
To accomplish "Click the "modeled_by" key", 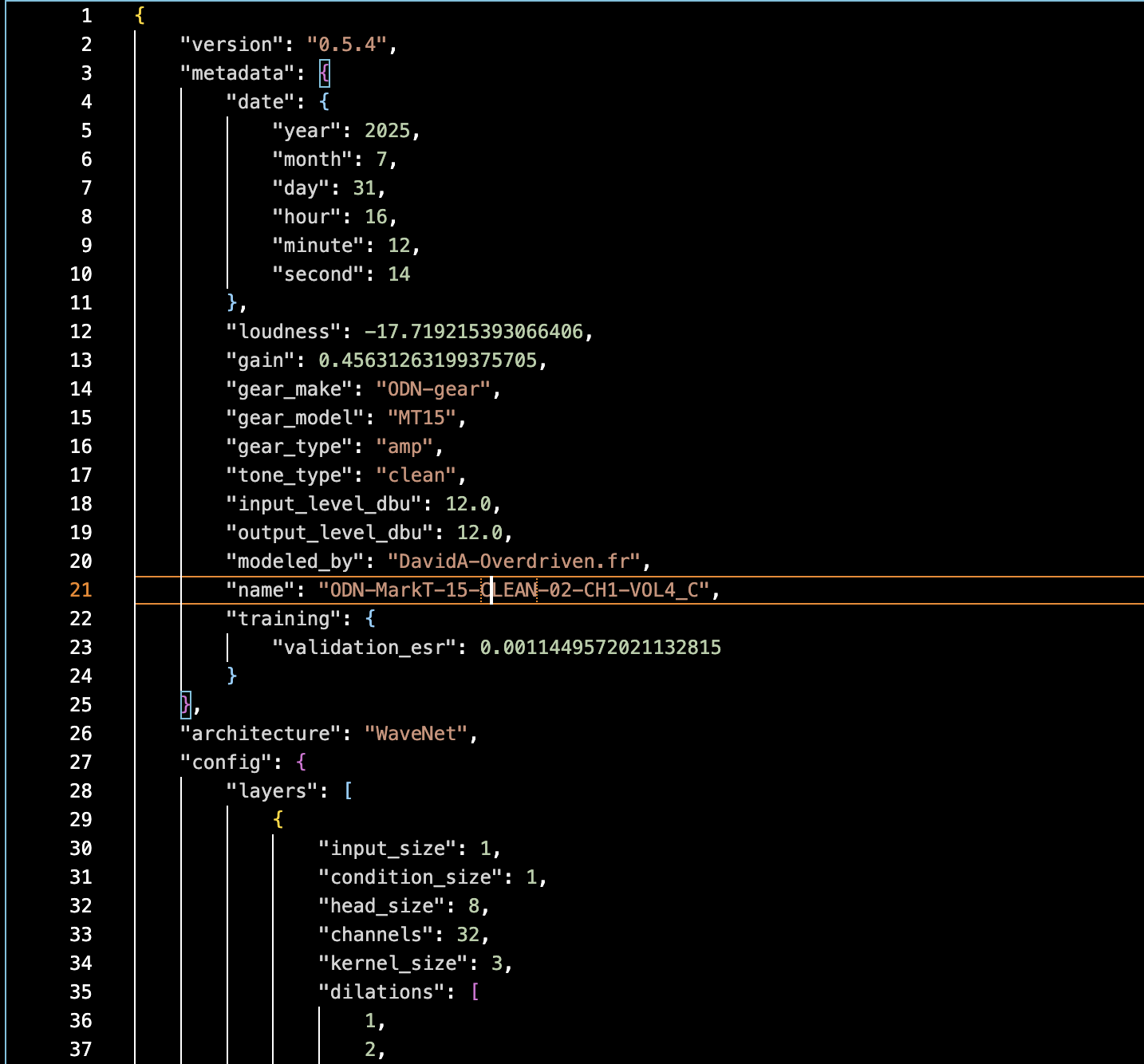I will coord(296,562).
